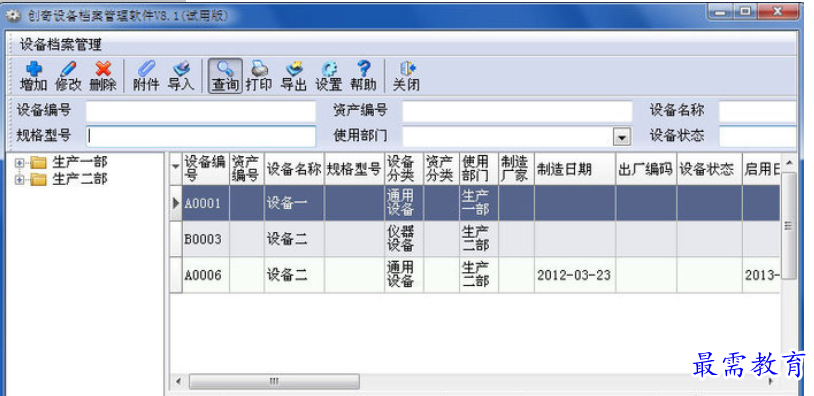Open the grid column chooser dropdown arrow
814x396 pixels.
point(175,167)
